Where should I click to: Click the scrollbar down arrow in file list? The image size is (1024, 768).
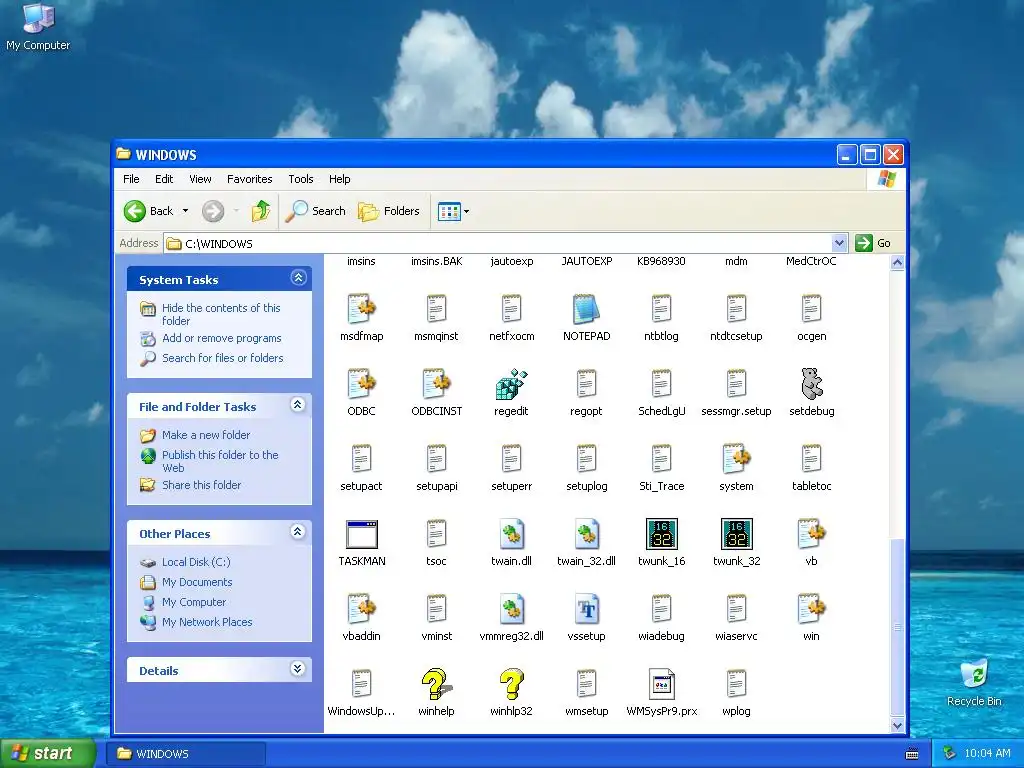click(897, 726)
